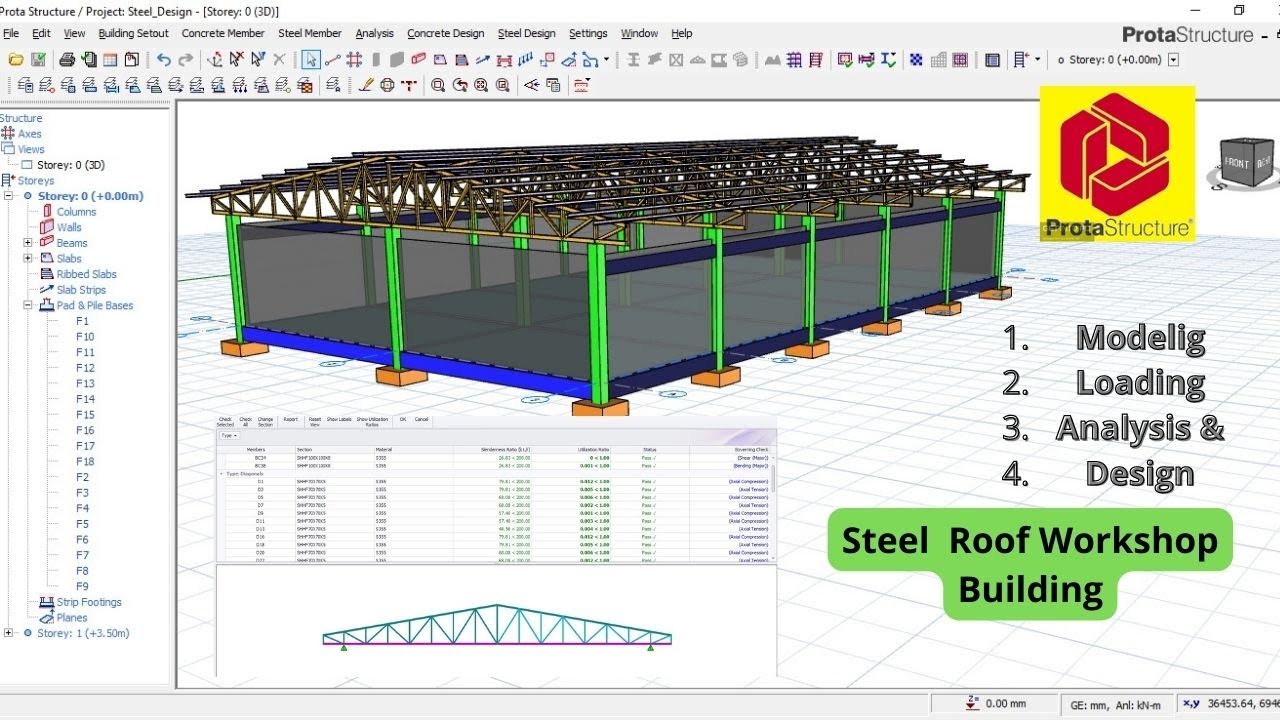Click the 'GE: mm, Anl: kN-m' units status
The height and width of the screenshot is (720, 1280).
tap(1117, 704)
